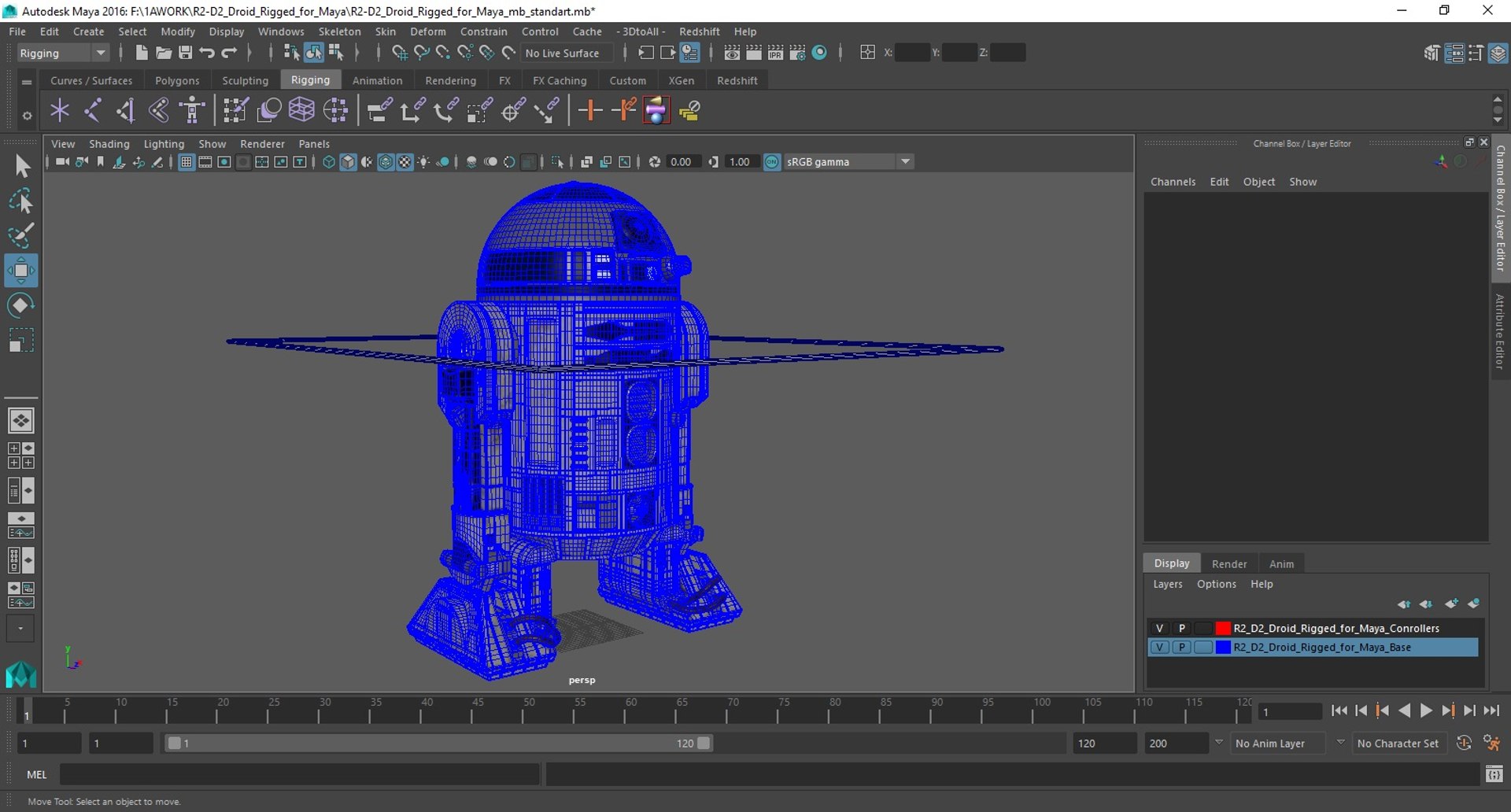Screen dimensions: 1511x812
Task: Open the sRGB gamma view transform dropdown
Action: coord(850,162)
